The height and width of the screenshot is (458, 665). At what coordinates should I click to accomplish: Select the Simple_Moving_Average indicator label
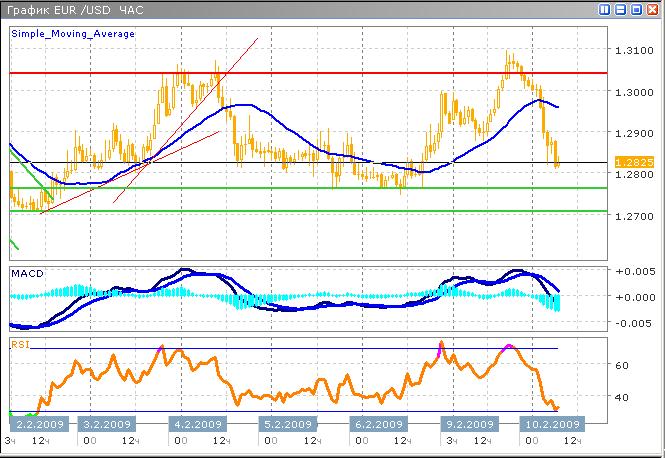coord(73,33)
